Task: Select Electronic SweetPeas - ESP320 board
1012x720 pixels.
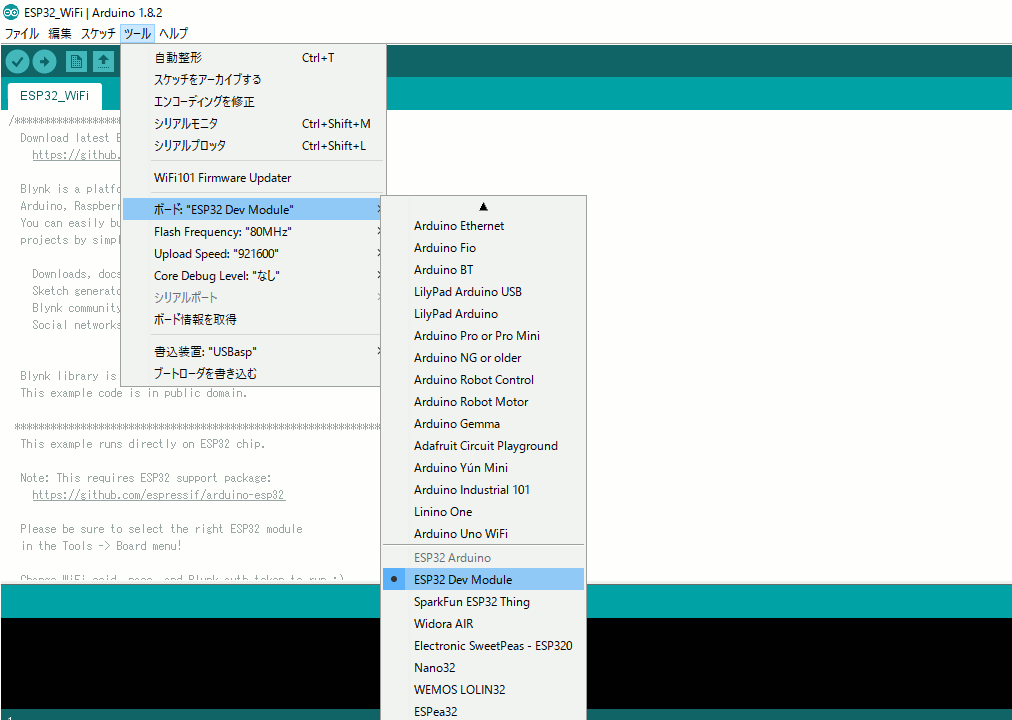Action: coord(483,646)
